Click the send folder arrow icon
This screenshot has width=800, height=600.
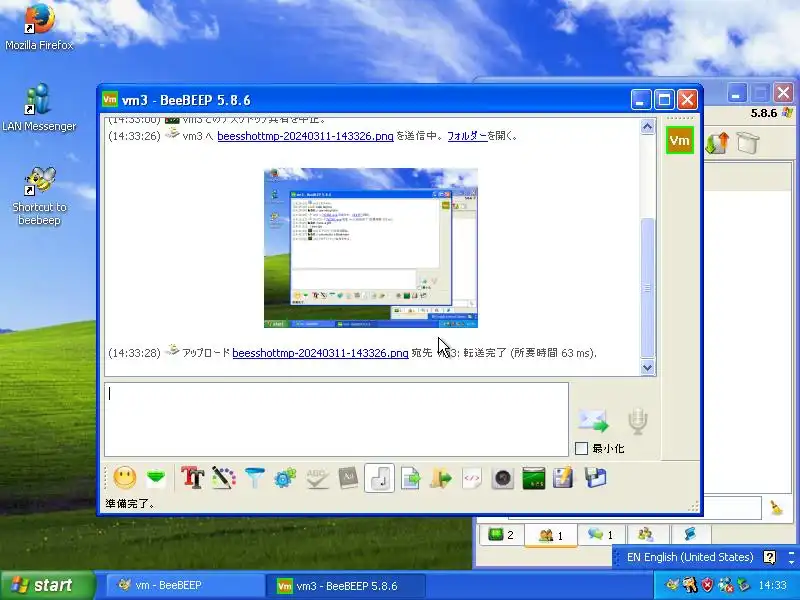click(441, 478)
